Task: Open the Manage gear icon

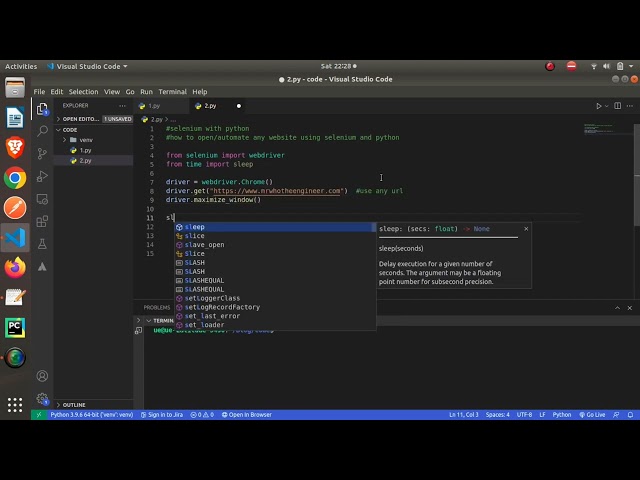Action: click(x=42, y=398)
